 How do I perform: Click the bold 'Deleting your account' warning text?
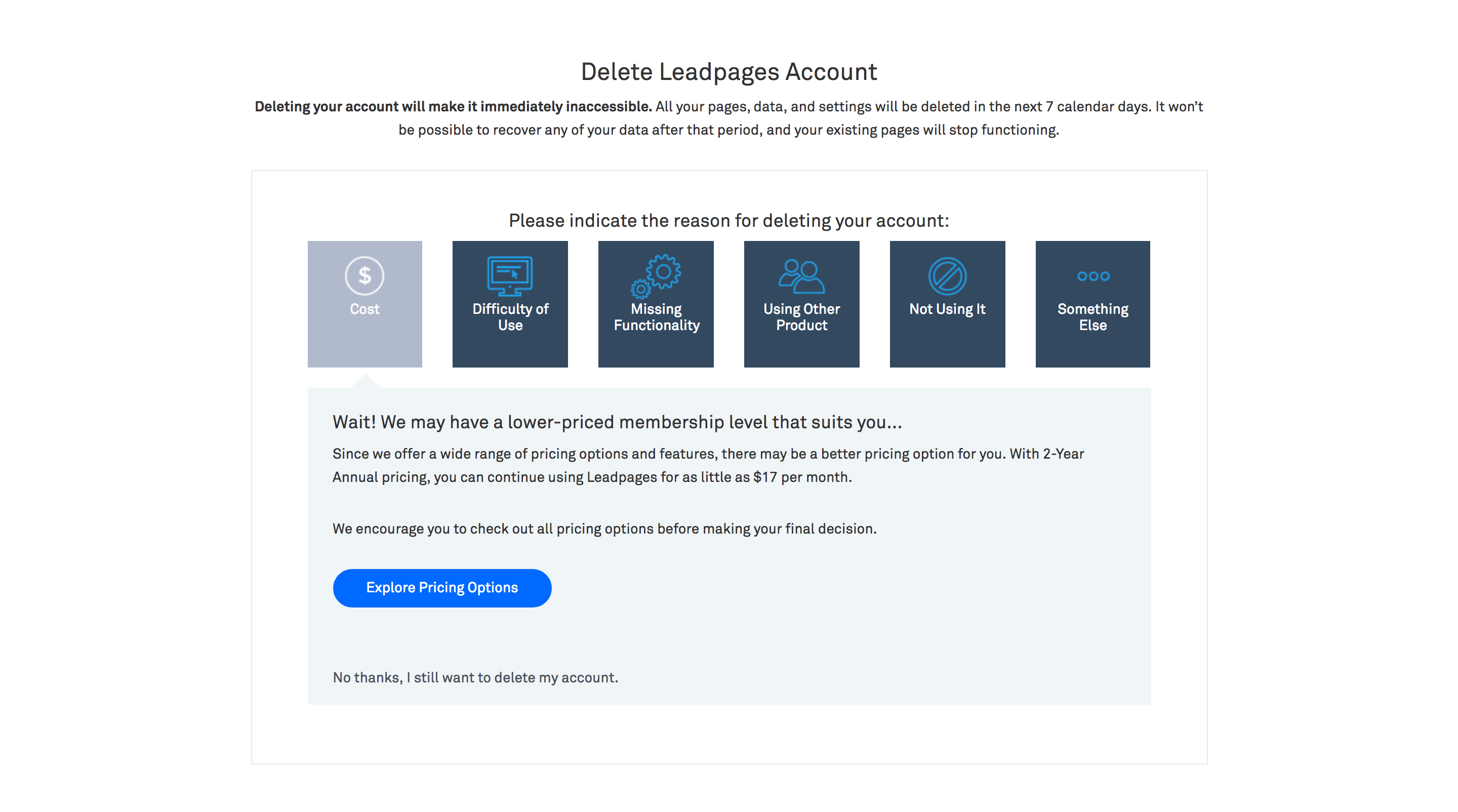point(453,106)
